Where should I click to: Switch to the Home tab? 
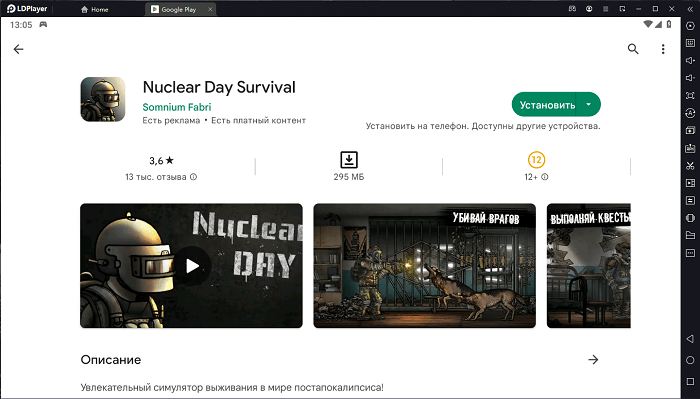(95, 9)
